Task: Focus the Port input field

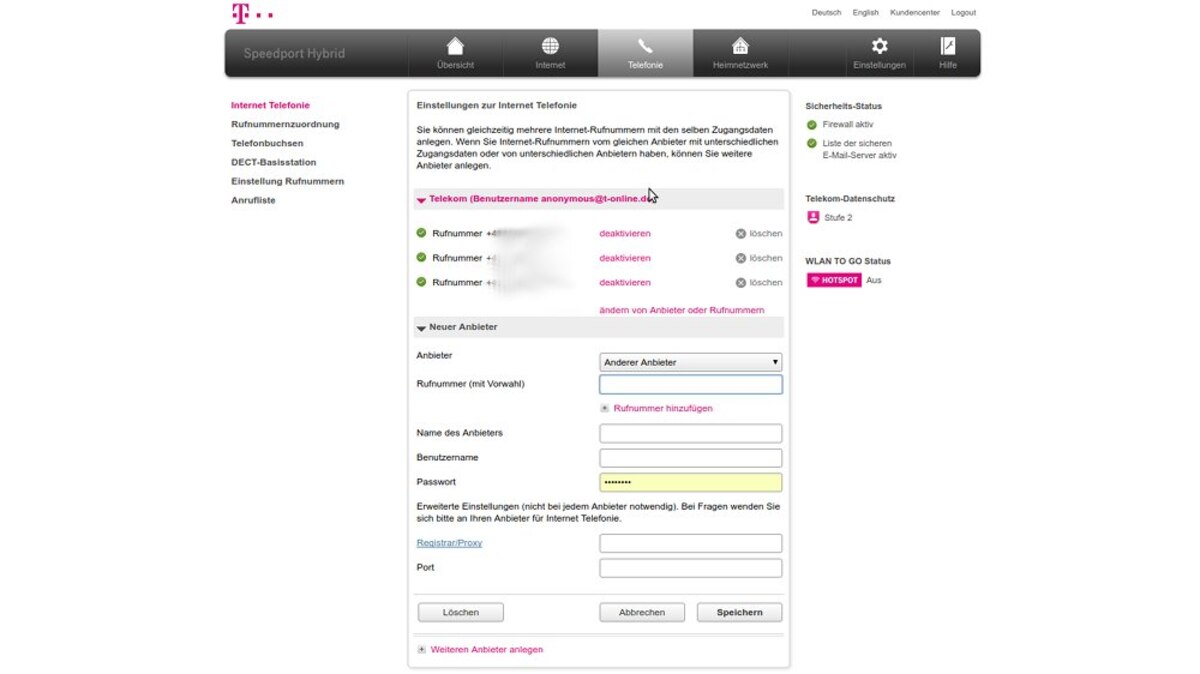Action: 691,568
